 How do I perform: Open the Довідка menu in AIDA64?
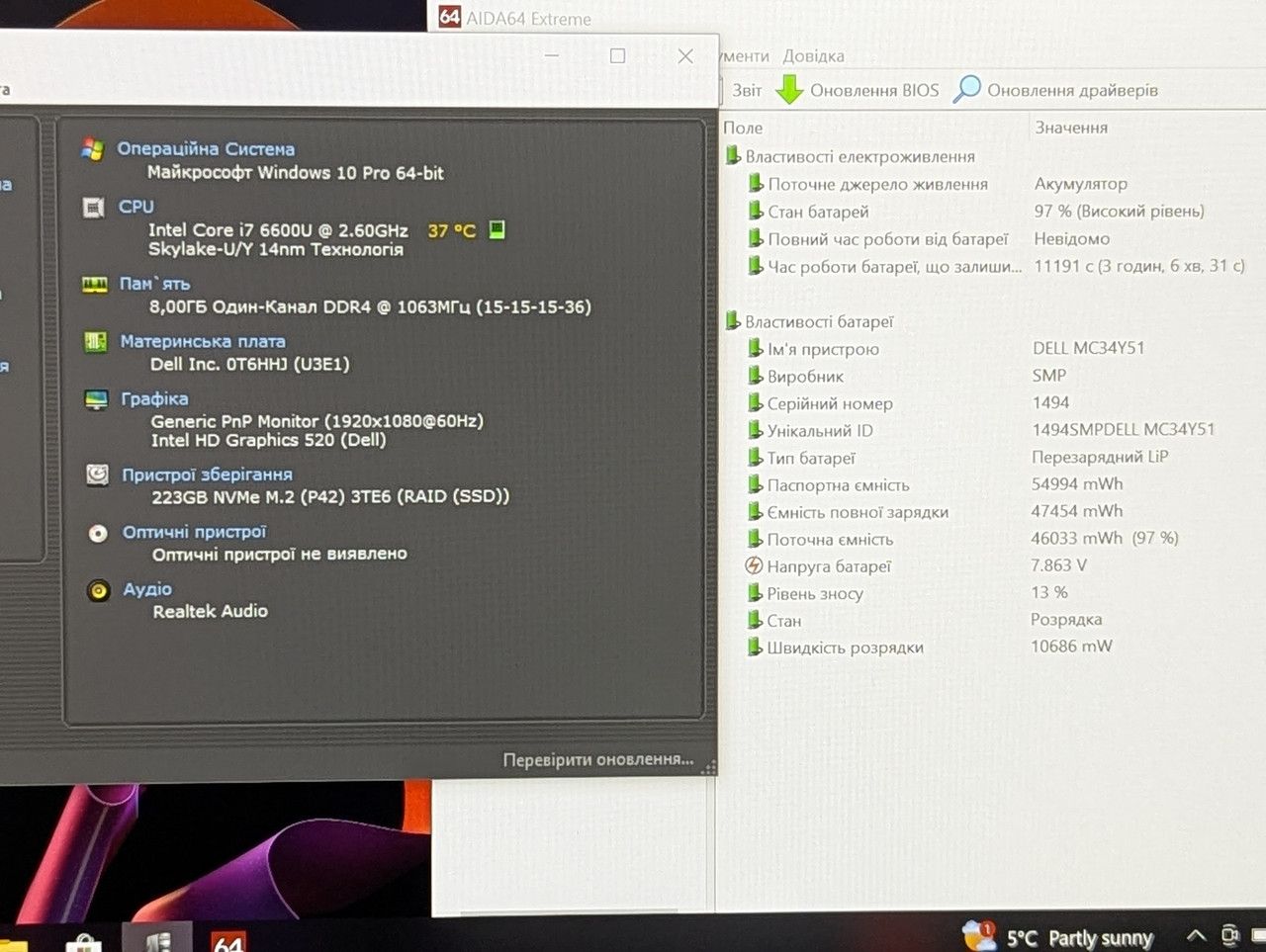point(813,55)
